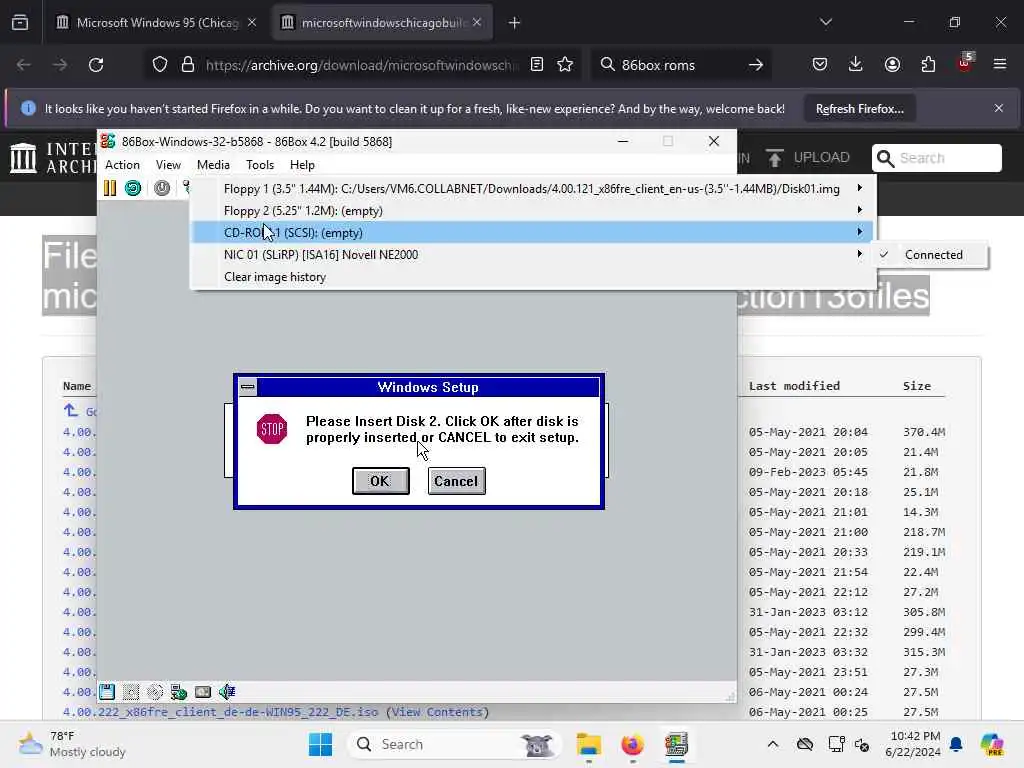The height and width of the screenshot is (768, 1024).
Task: Save page to Pocket icon
Action: point(820,65)
